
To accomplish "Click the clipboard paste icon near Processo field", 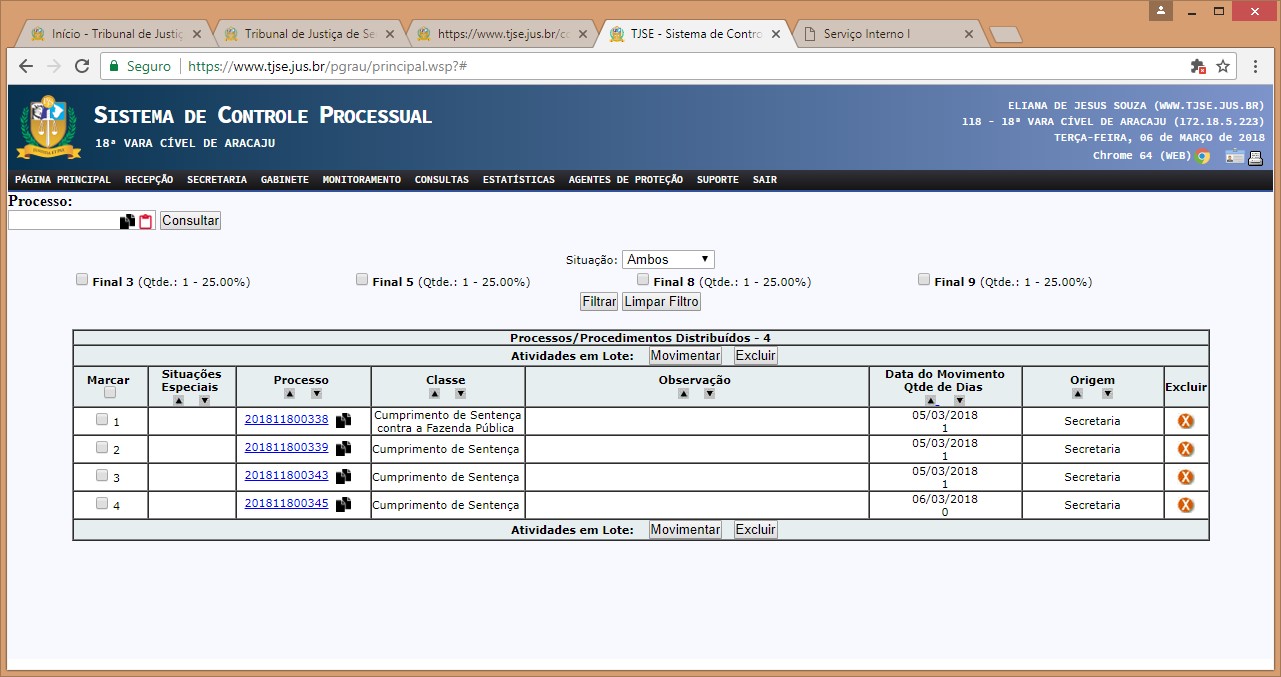I will tap(145, 222).
